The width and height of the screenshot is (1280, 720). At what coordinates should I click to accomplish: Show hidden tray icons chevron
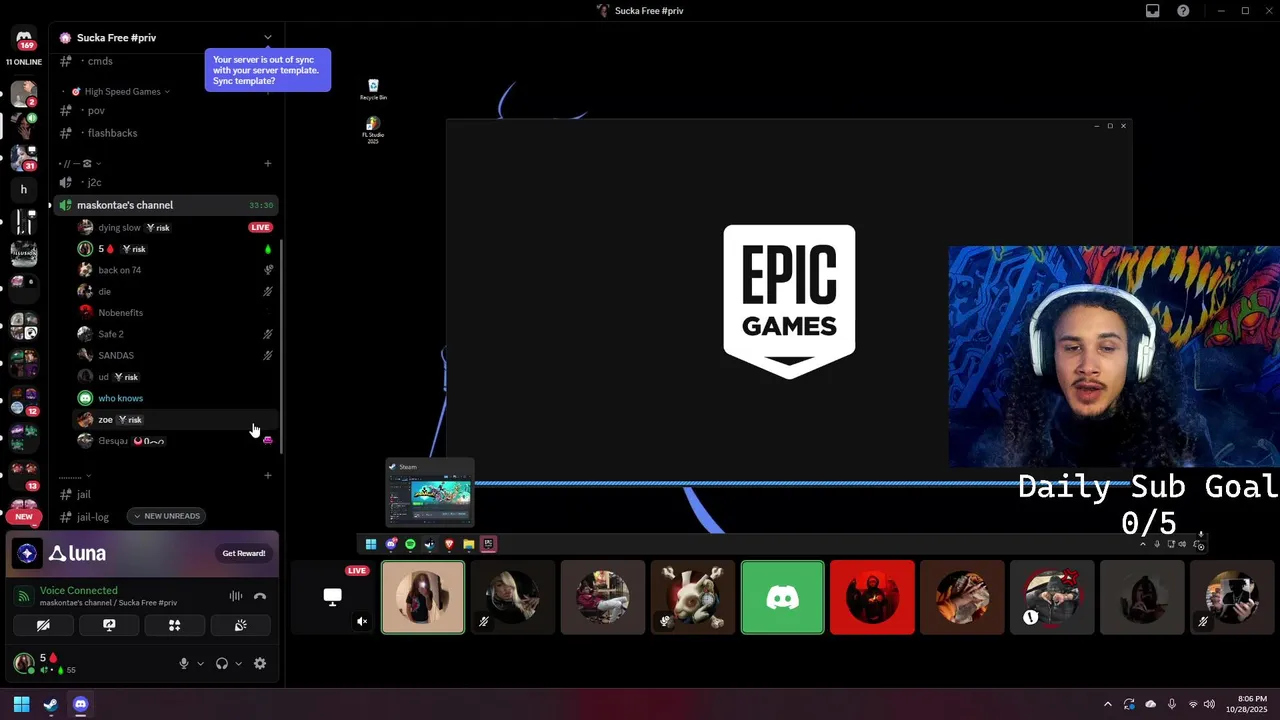pyautogui.click(x=1107, y=704)
